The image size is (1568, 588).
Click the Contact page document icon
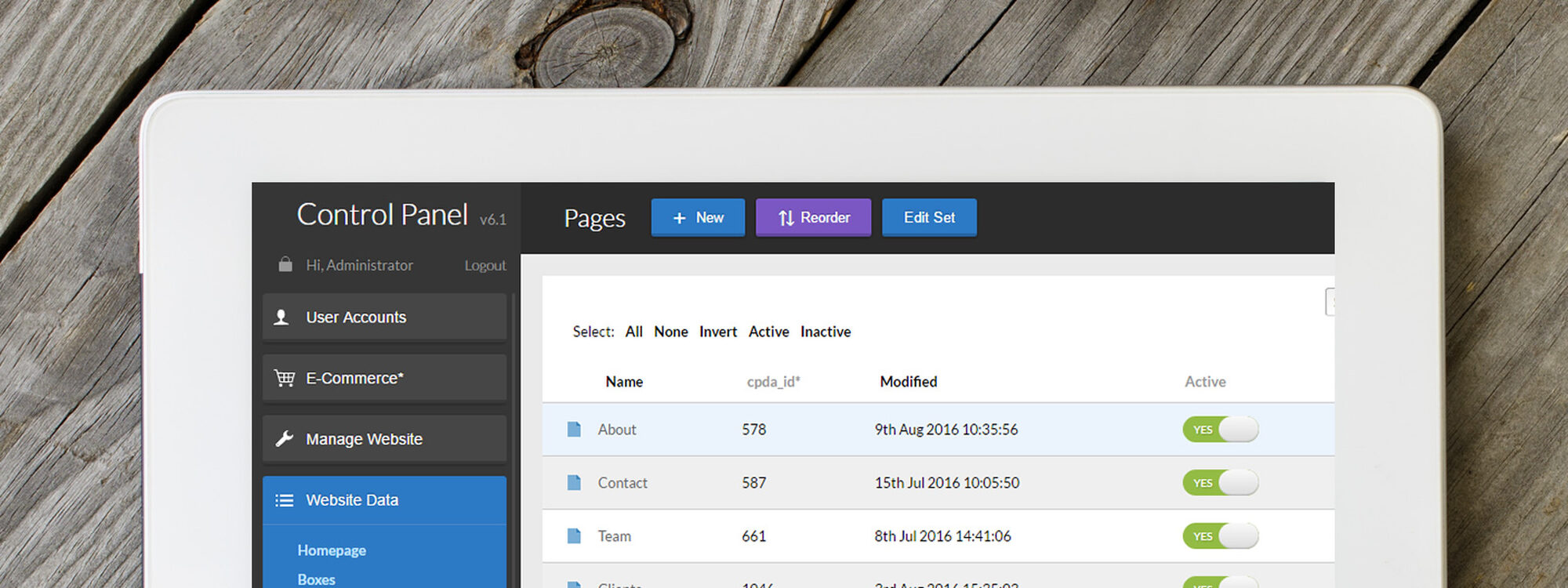[x=574, y=483]
